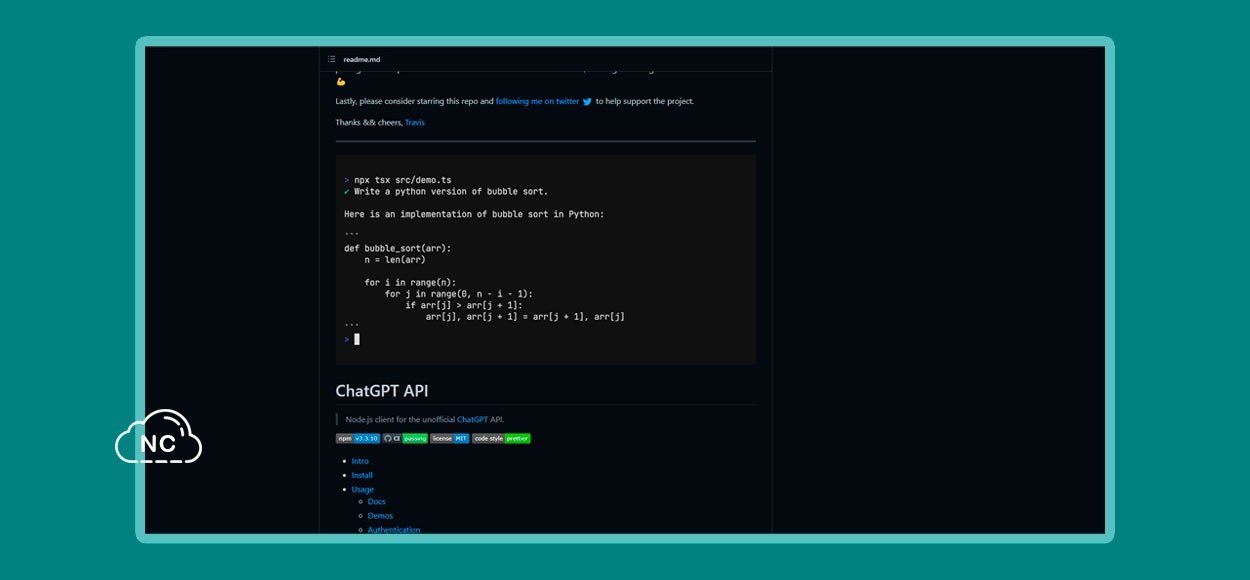Open the bubble sort terminal demo image
Image resolution: width=1250 pixels, height=580 pixels.
(546, 259)
